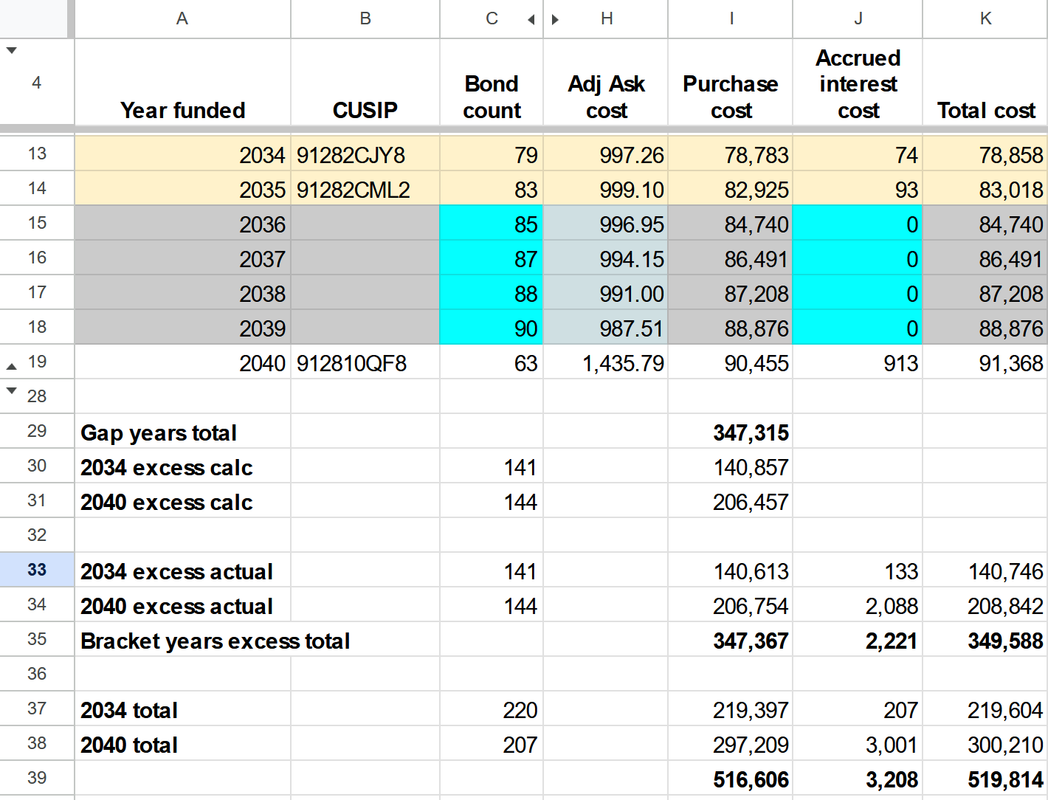Screen dimensions: 1048x800
Task: Click right arrow to unhide columns before H
Action: [555, 19]
